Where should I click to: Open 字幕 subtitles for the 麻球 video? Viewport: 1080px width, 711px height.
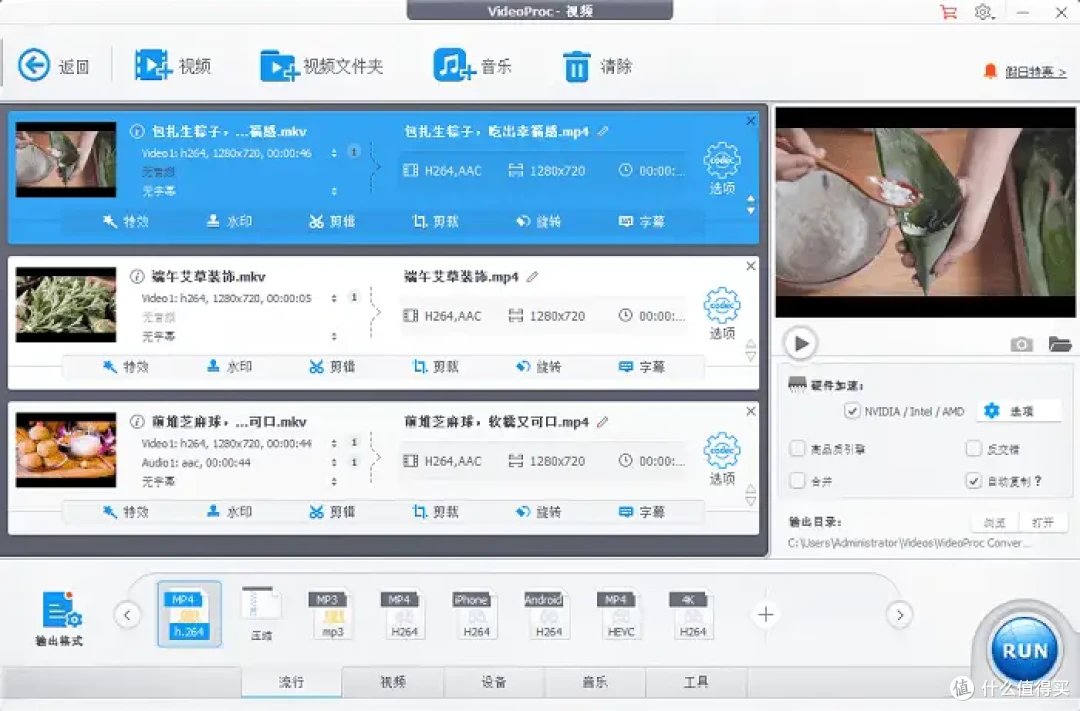pyautogui.click(x=642, y=512)
